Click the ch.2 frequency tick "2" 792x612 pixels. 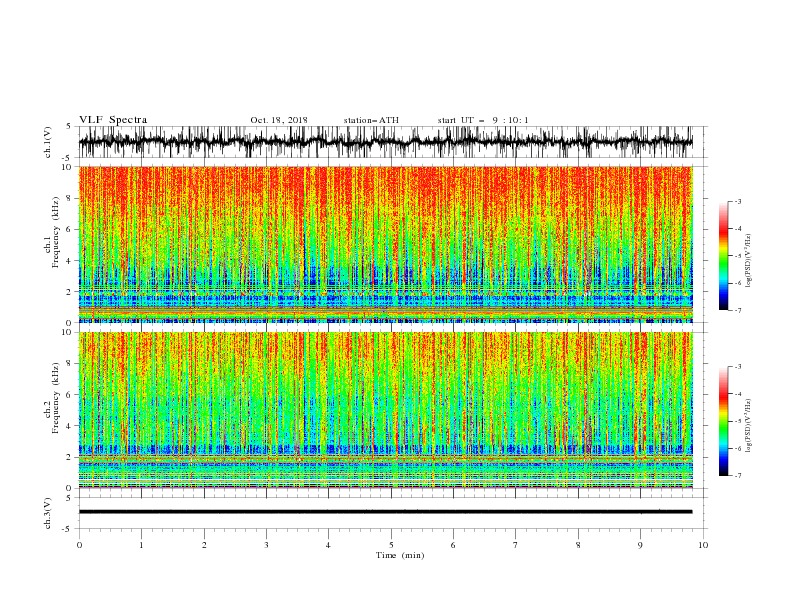tap(69, 457)
